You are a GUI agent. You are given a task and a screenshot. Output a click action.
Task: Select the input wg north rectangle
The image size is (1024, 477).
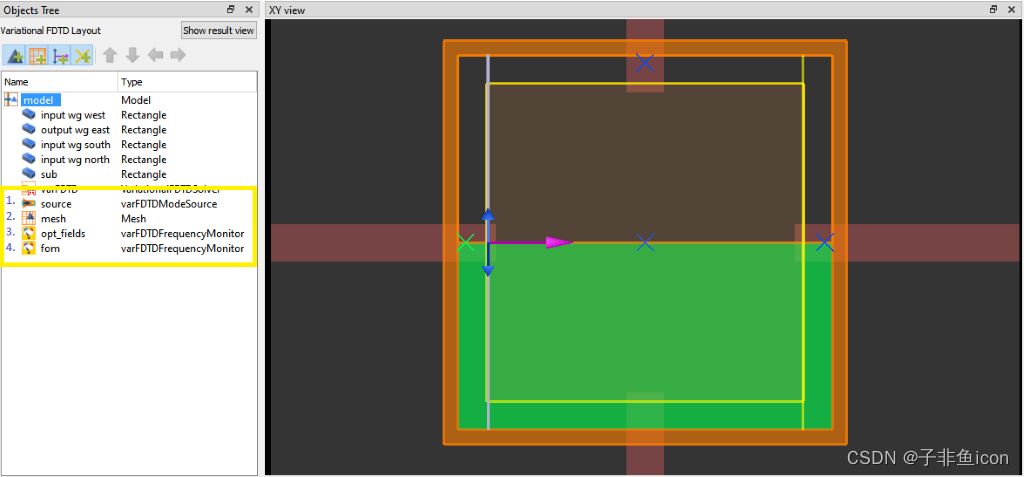pos(75,159)
